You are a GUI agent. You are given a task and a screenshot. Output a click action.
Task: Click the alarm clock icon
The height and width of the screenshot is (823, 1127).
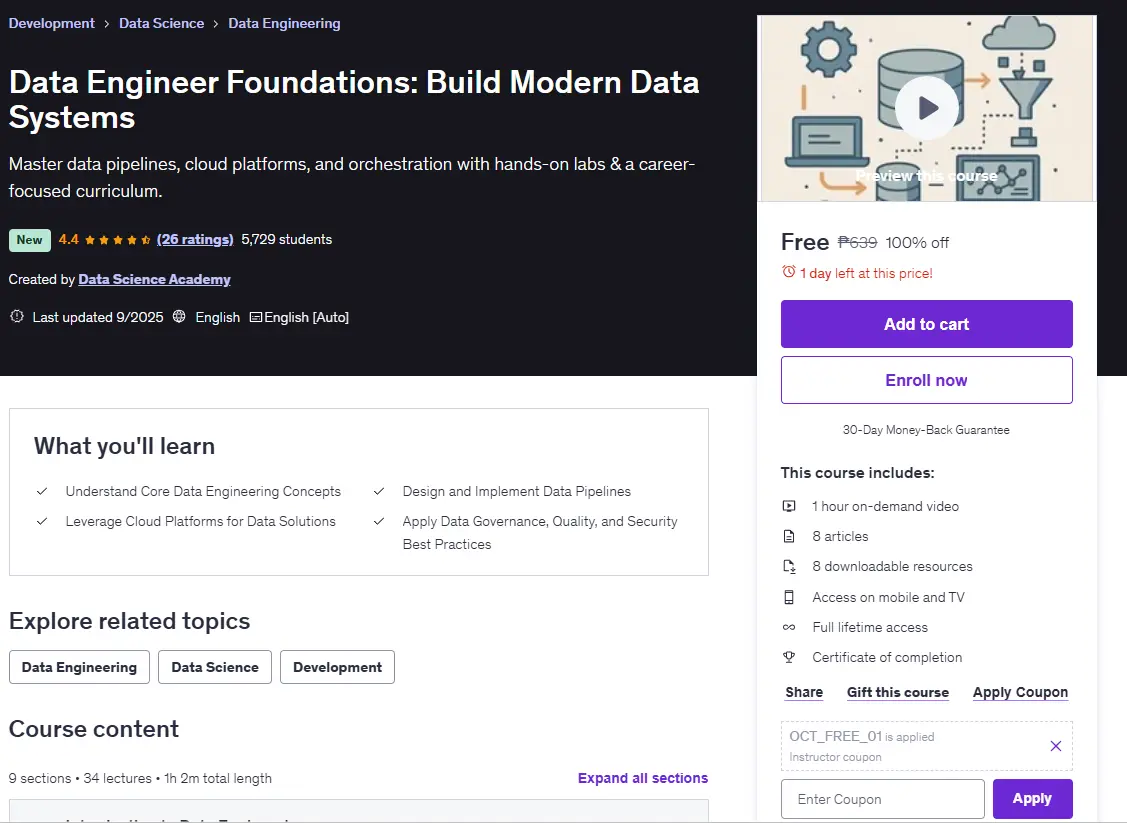[788, 272]
